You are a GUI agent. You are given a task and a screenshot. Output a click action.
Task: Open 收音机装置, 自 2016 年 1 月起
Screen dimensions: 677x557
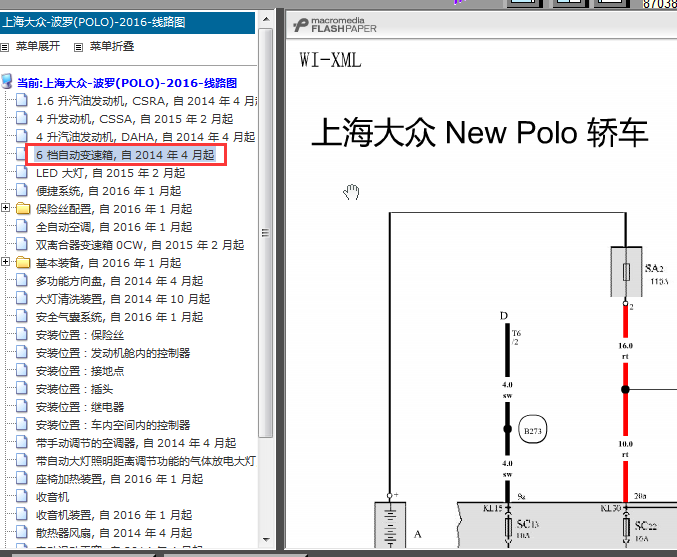[114, 516]
